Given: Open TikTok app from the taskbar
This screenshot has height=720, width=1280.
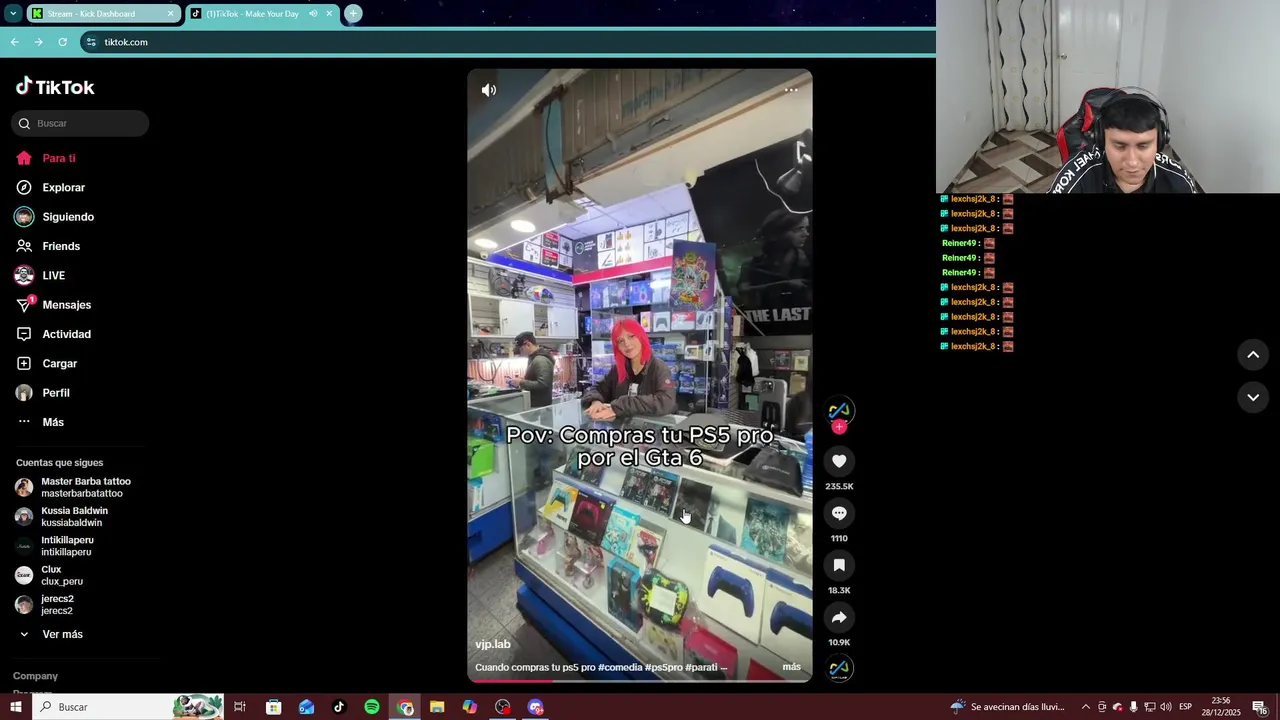Looking at the screenshot, I should point(339,707).
